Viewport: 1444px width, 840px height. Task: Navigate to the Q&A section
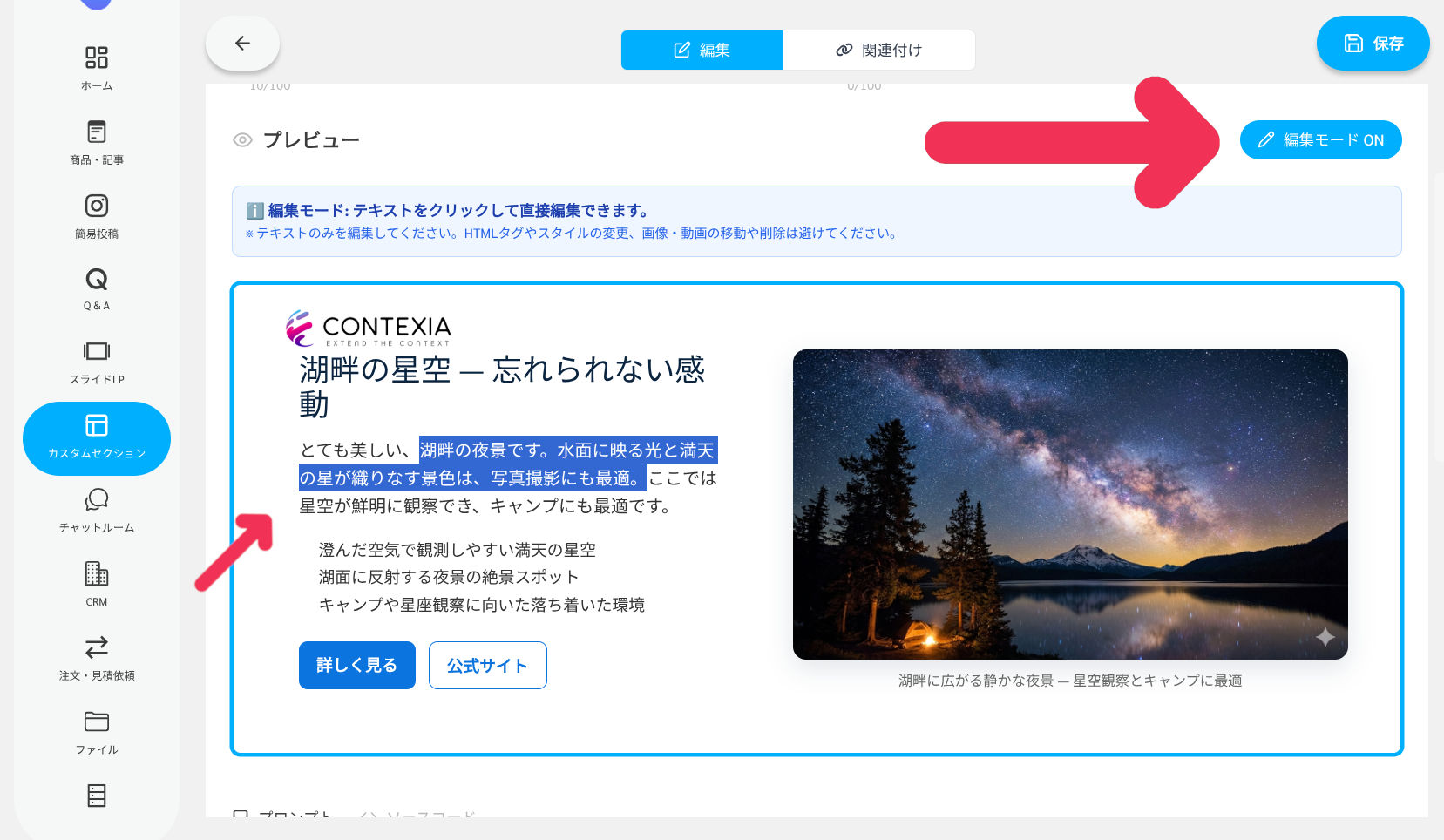(96, 283)
